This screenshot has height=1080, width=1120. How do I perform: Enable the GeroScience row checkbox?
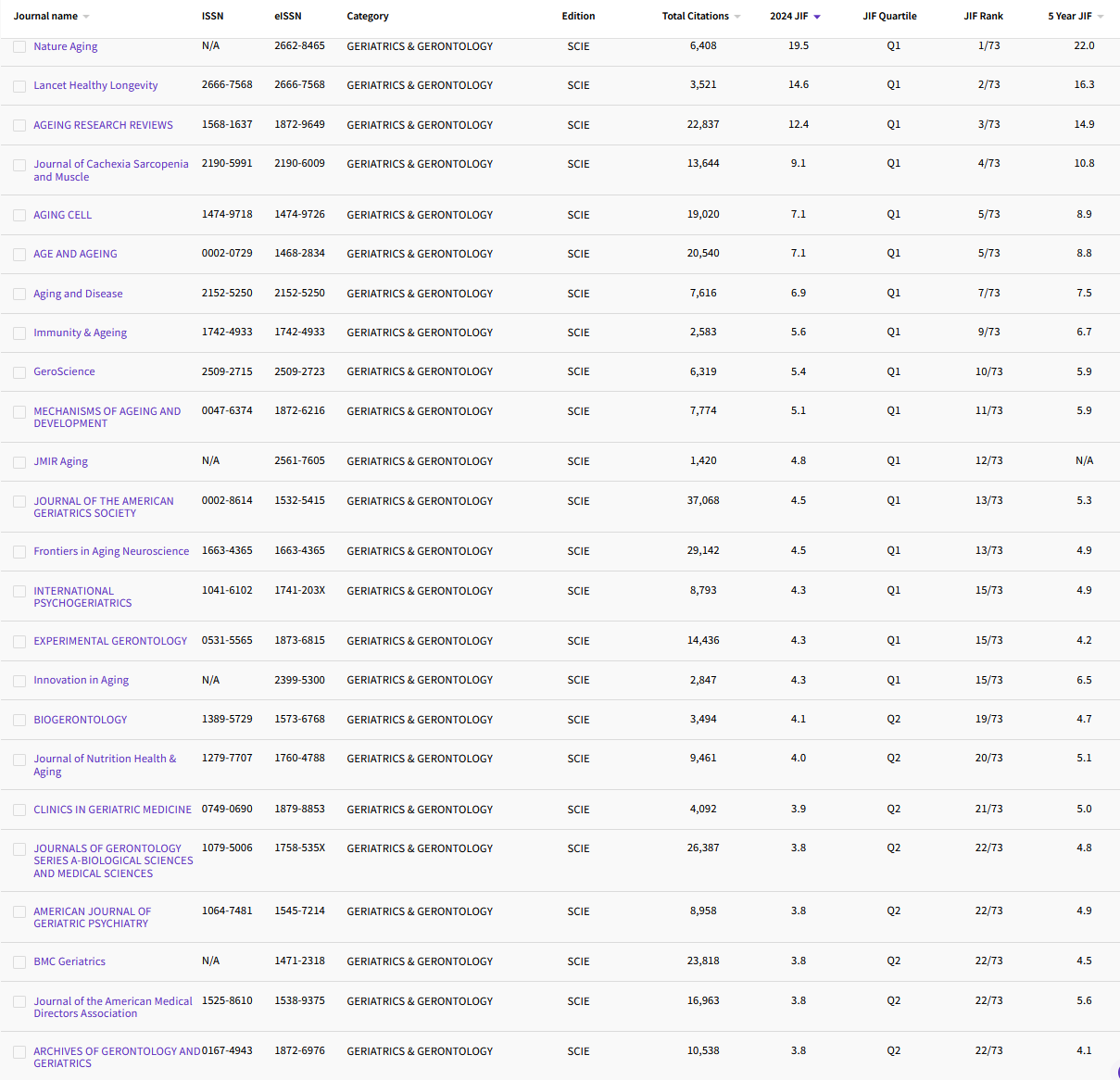click(19, 371)
